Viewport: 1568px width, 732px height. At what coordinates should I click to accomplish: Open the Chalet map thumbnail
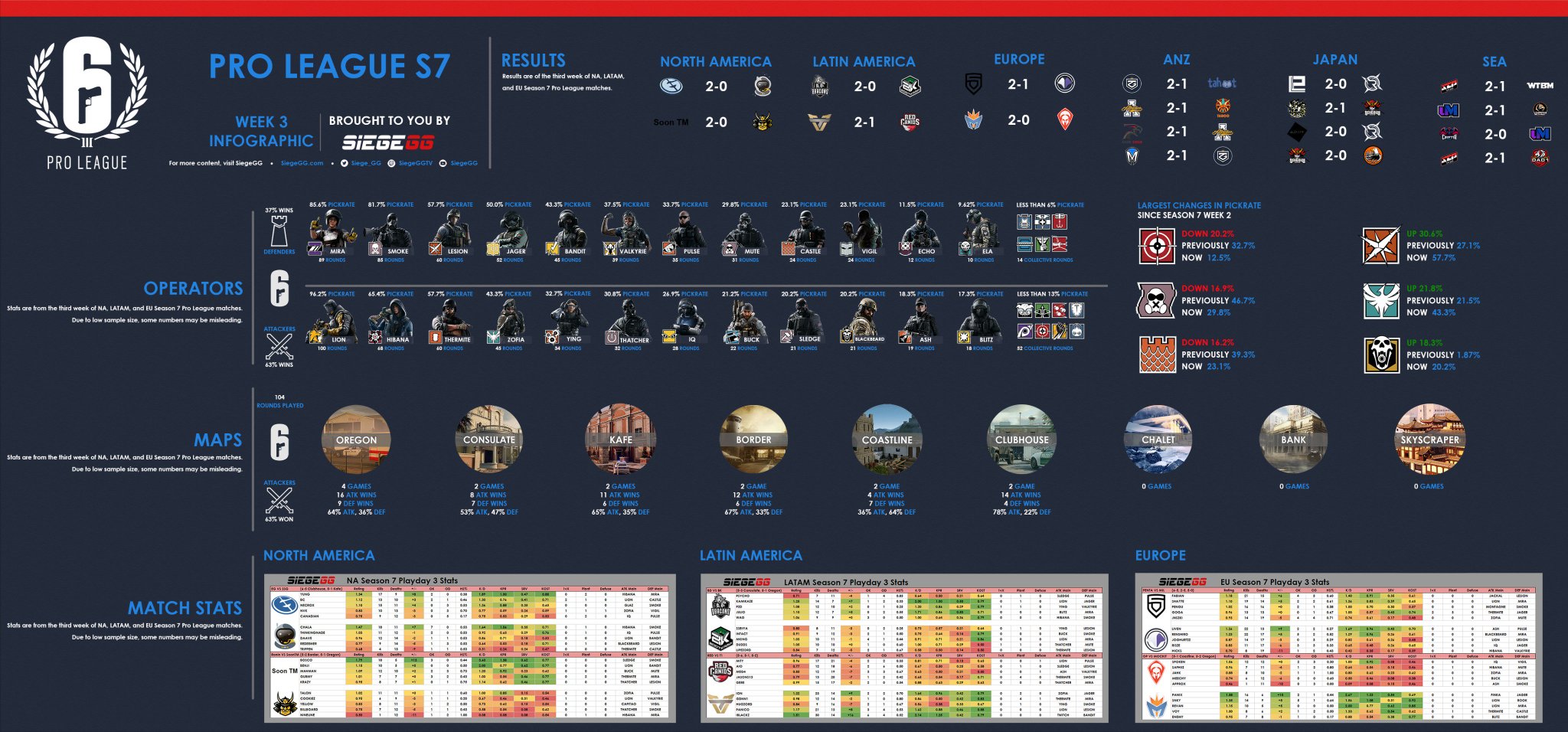(x=1158, y=440)
